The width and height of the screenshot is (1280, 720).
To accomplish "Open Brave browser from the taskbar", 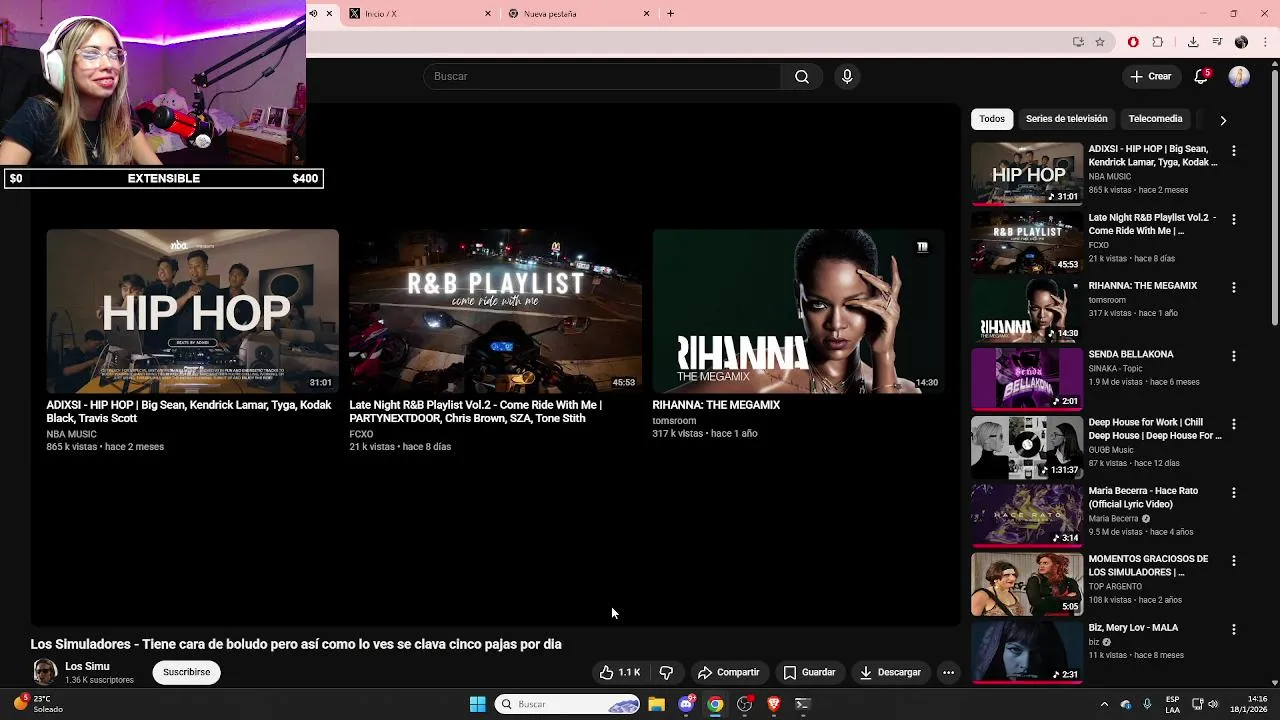I will 773,704.
